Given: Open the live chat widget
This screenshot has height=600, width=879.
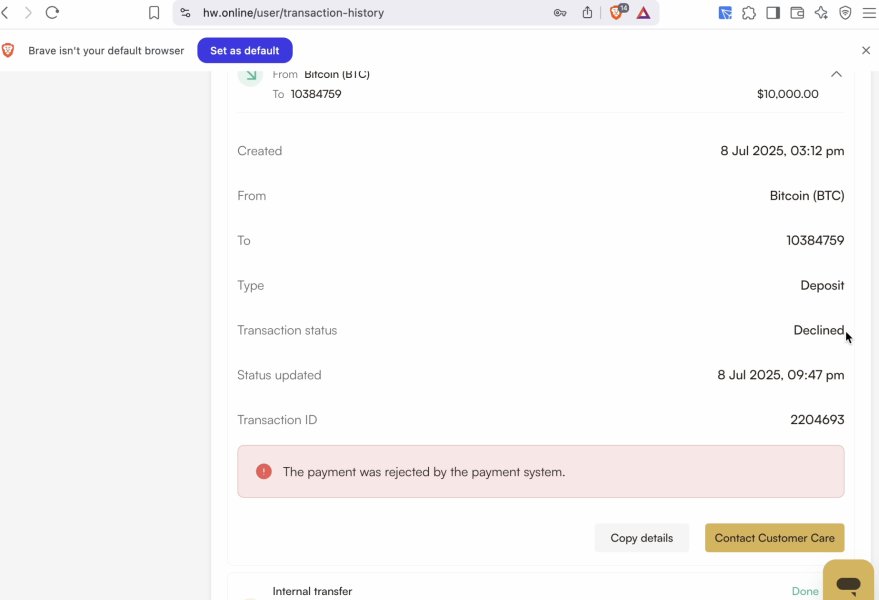Looking at the screenshot, I should [848, 583].
